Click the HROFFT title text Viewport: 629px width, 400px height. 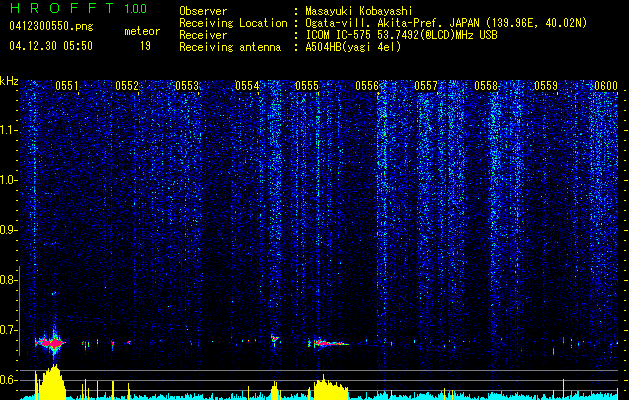(x=63, y=8)
